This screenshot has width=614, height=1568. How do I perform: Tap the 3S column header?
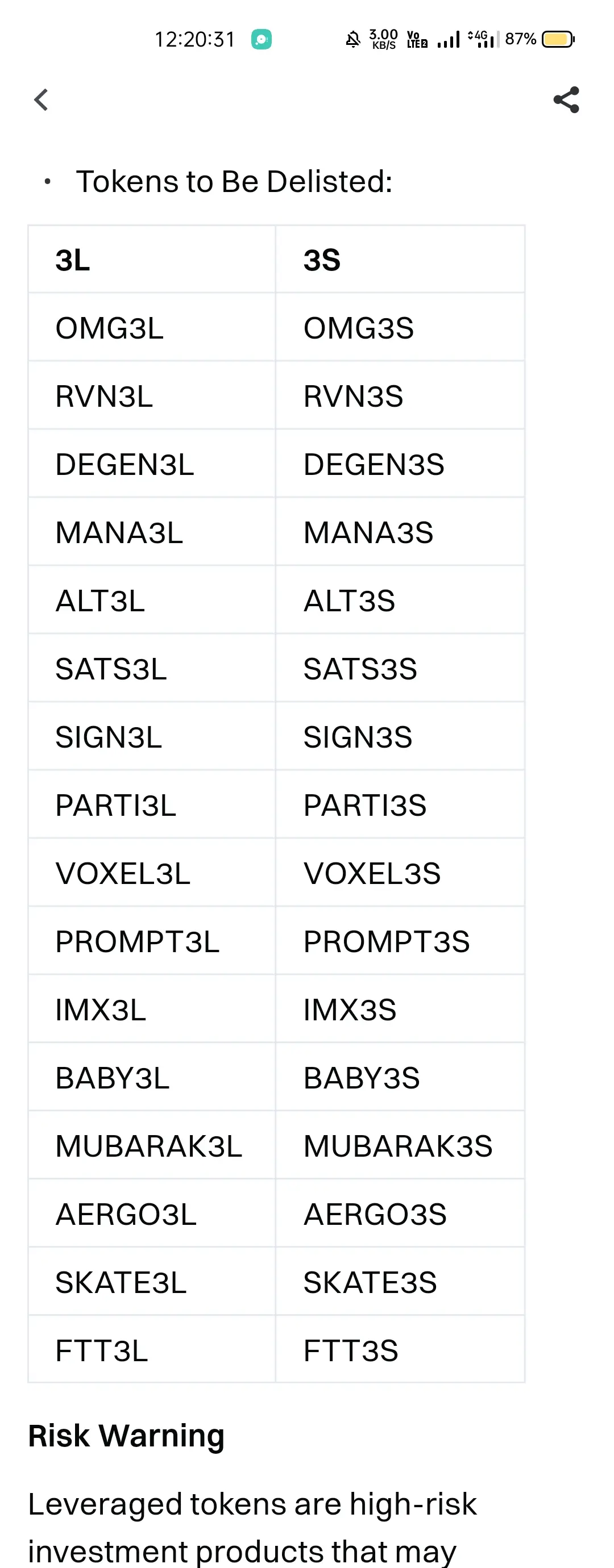click(x=400, y=260)
